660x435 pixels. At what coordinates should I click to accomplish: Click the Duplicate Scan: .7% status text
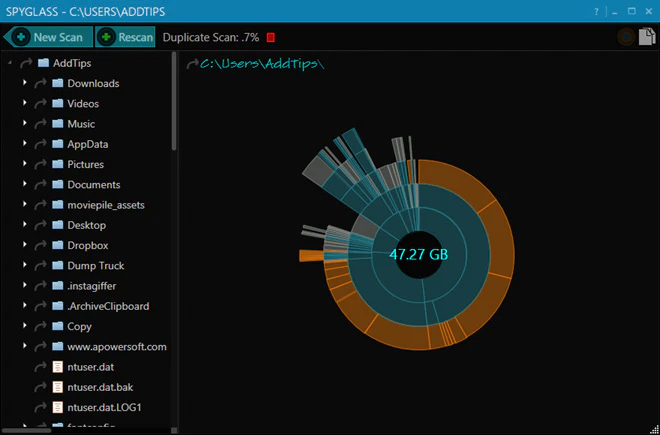tap(211, 37)
